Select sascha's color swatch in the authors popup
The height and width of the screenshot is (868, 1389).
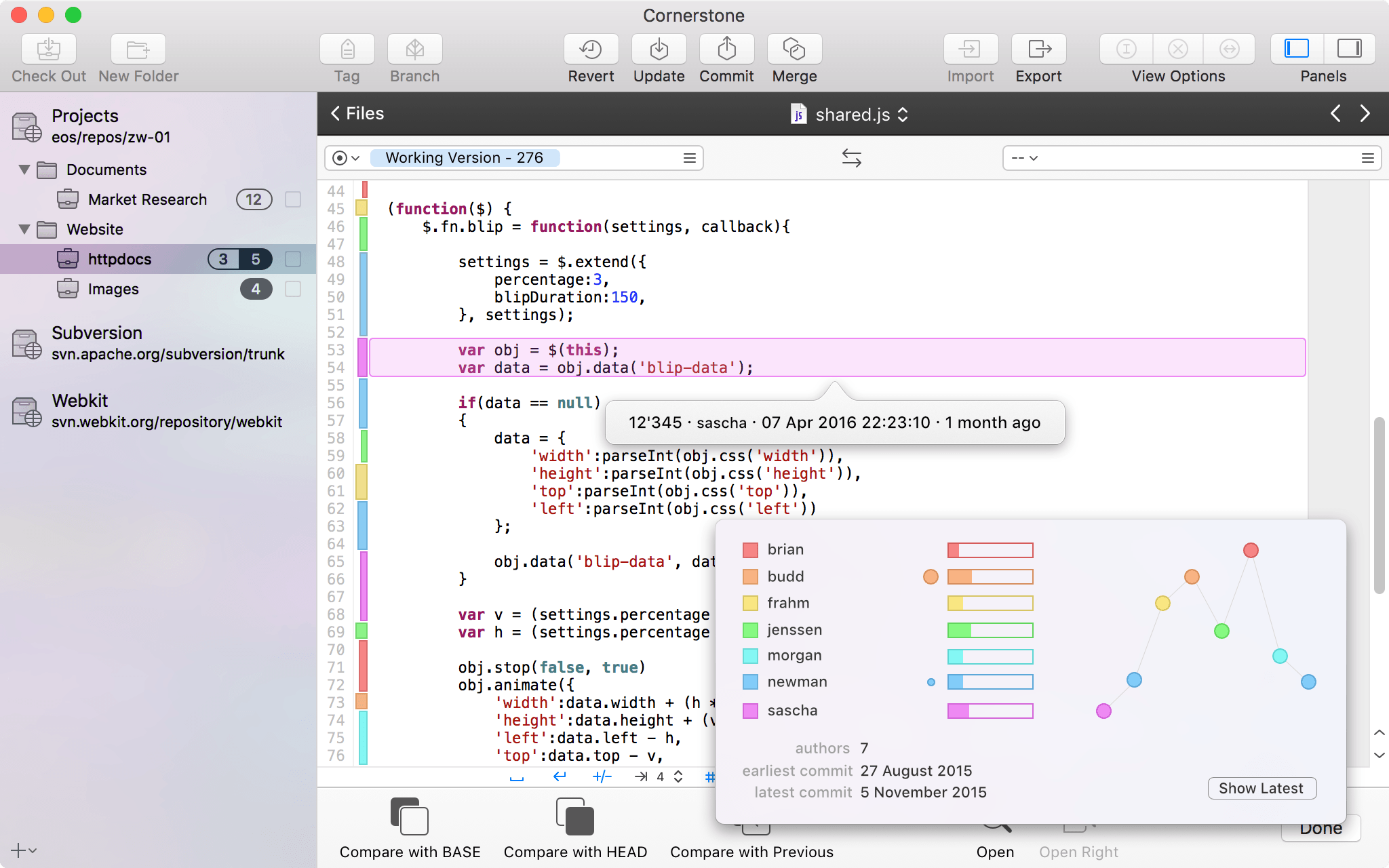point(750,710)
